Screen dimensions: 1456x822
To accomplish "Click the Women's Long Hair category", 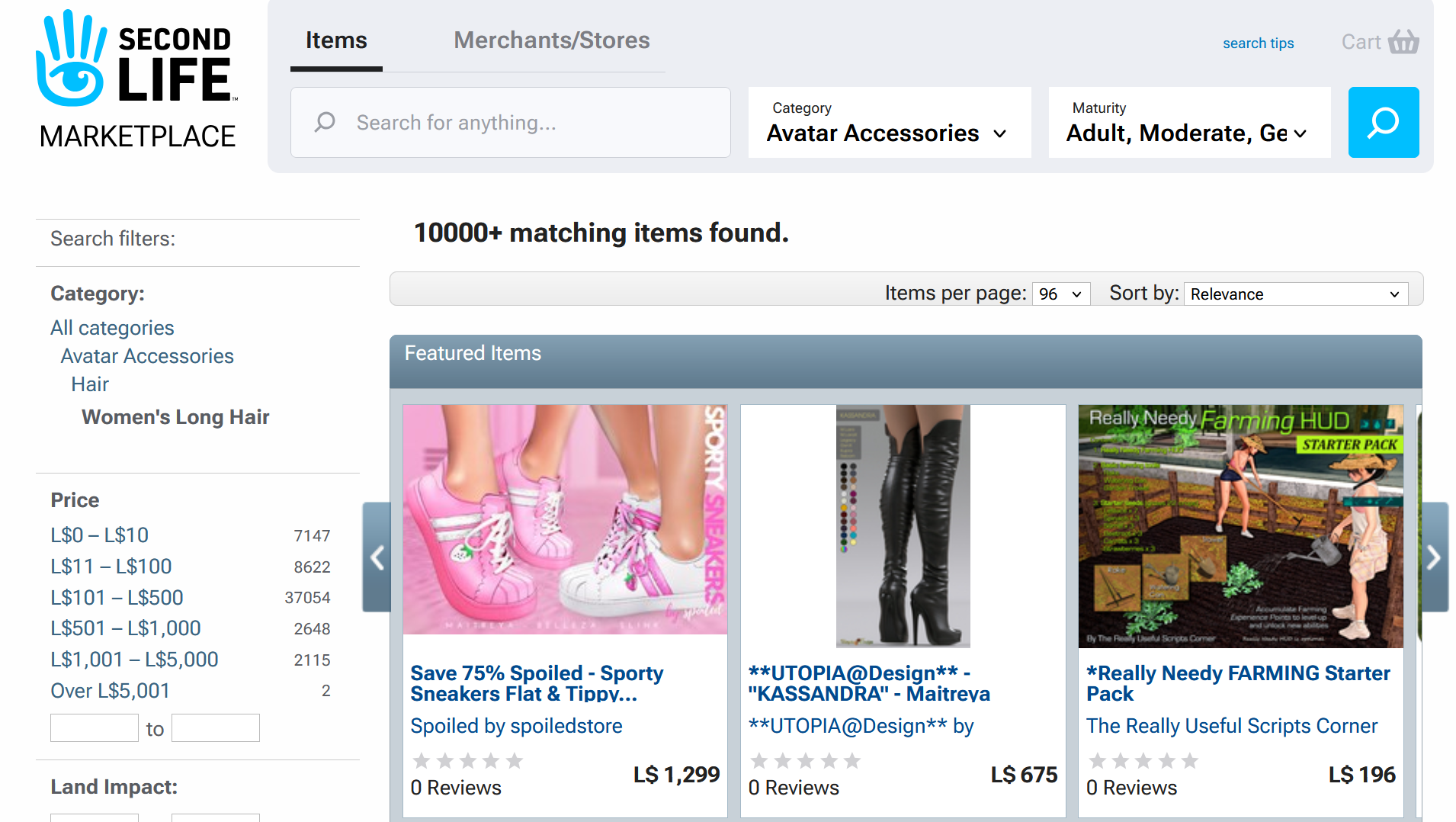I will point(175,417).
